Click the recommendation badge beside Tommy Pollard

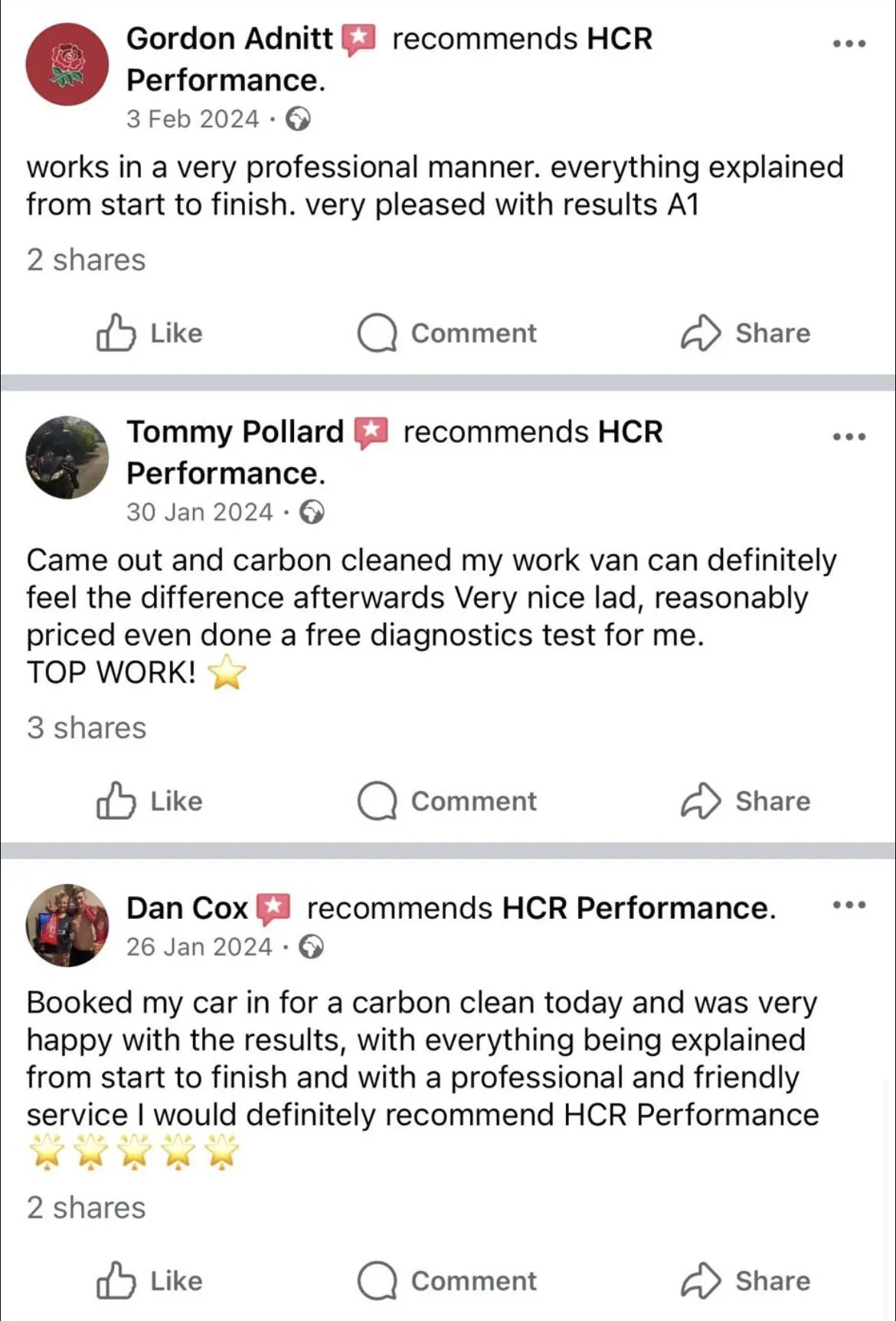pyautogui.click(x=371, y=433)
